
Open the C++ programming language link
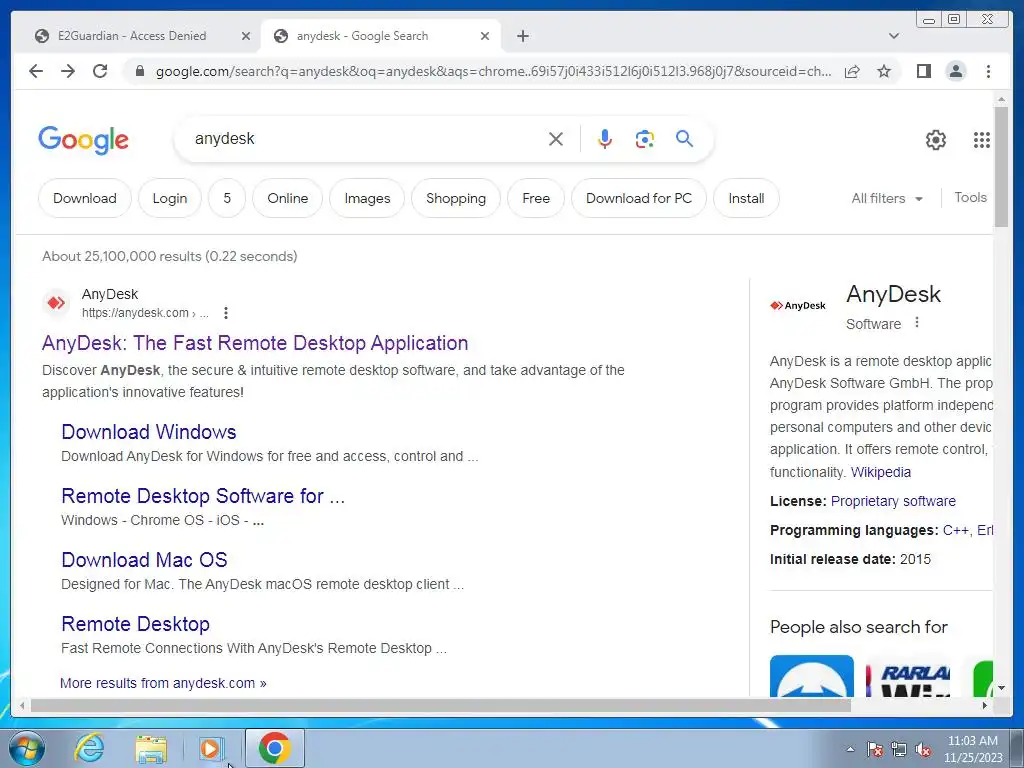(955, 530)
